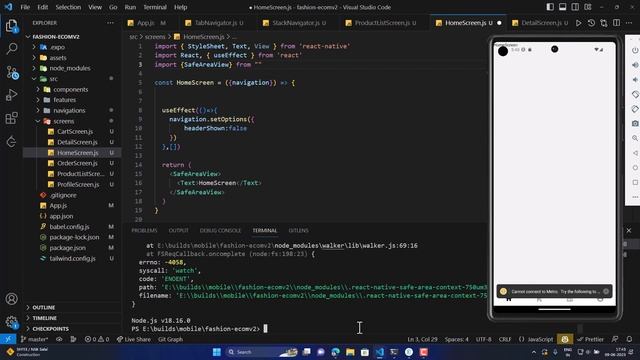This screenshot has height=360, width=640.
Task: Dismiss the emulator Metro error toast
Action: click(x=606, y=291)
